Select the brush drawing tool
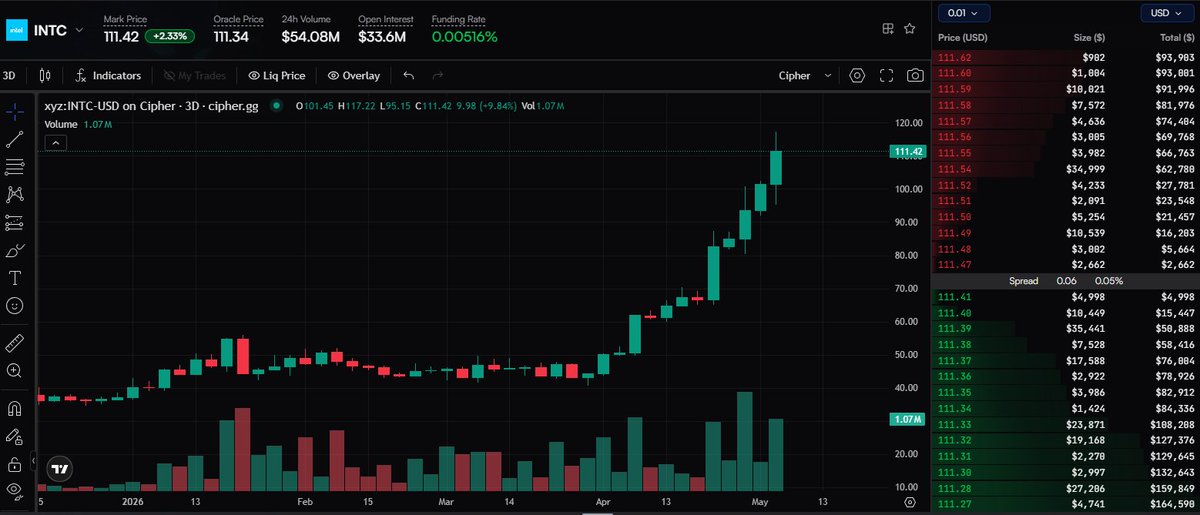Screen dimensions: 1200x515 14,250
